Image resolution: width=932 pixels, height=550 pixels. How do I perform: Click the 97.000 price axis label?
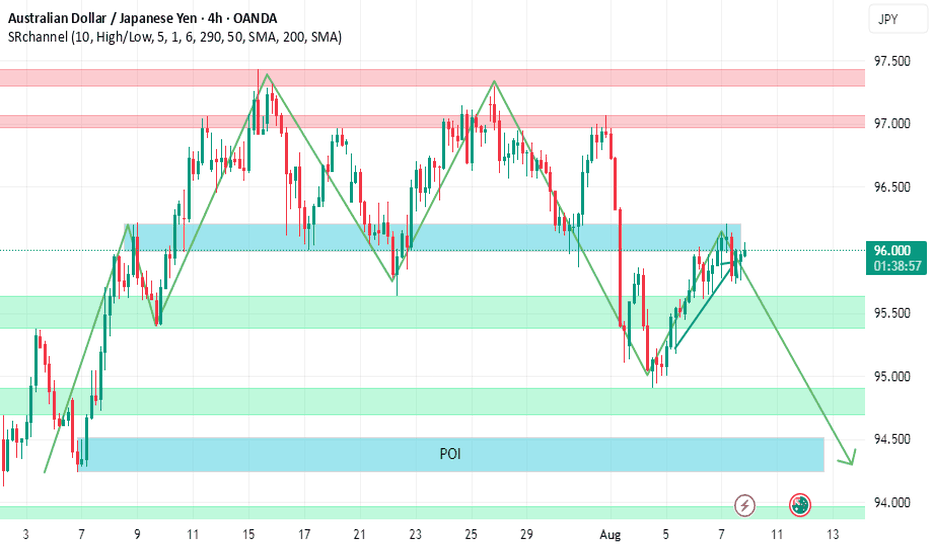(x=892, y=124)
